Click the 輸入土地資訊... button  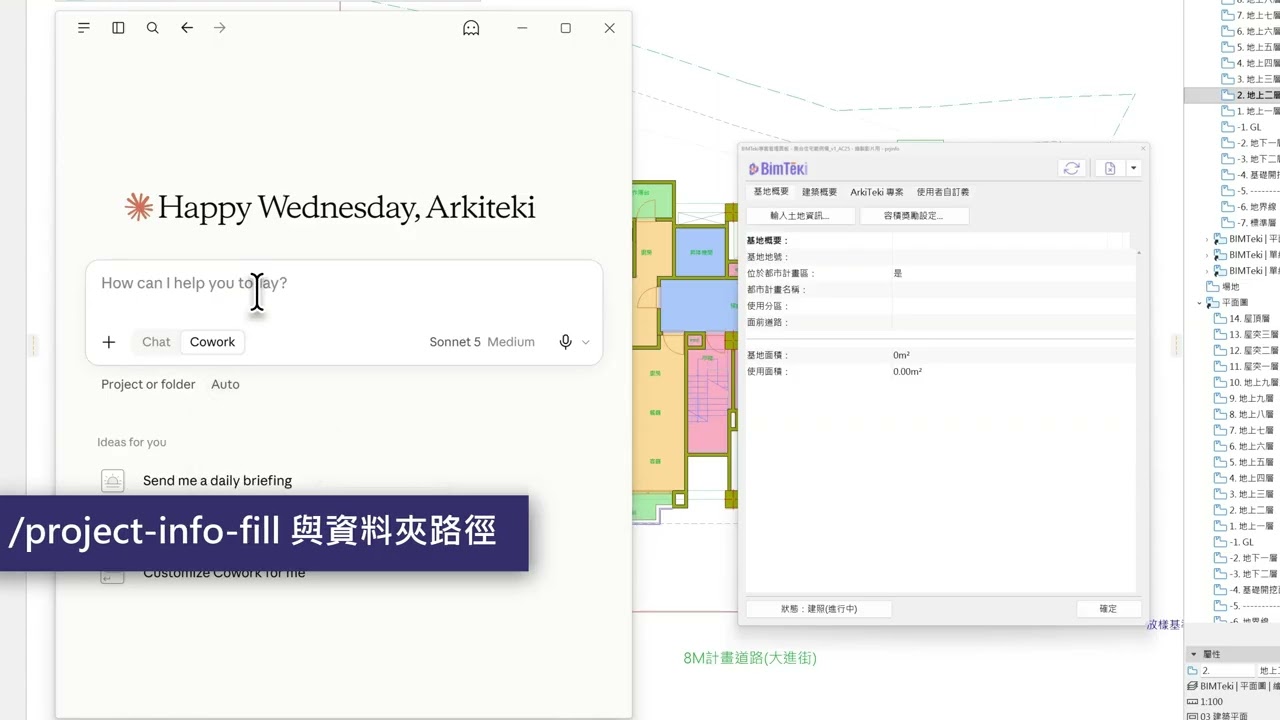coord(800,215)
